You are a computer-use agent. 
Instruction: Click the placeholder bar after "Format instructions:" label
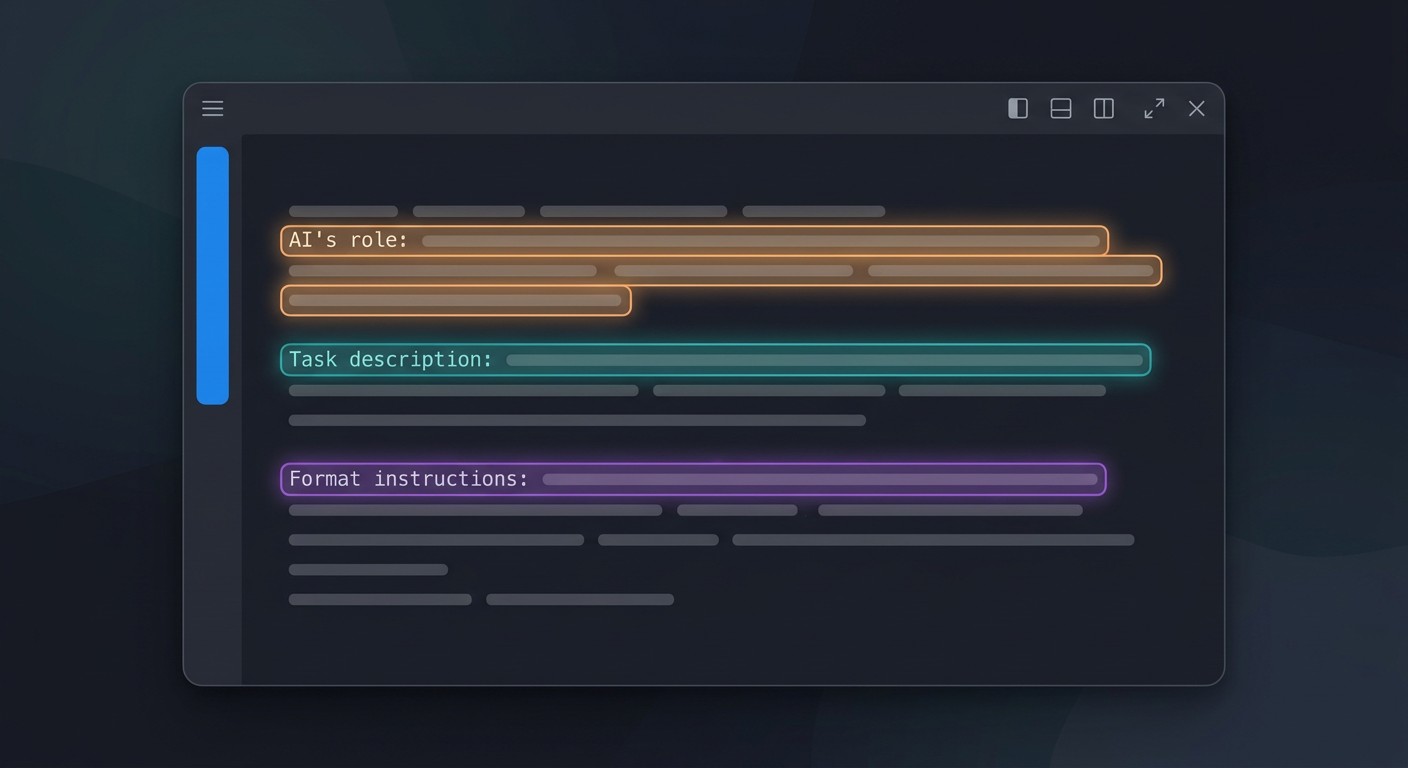tap(820, 479)
